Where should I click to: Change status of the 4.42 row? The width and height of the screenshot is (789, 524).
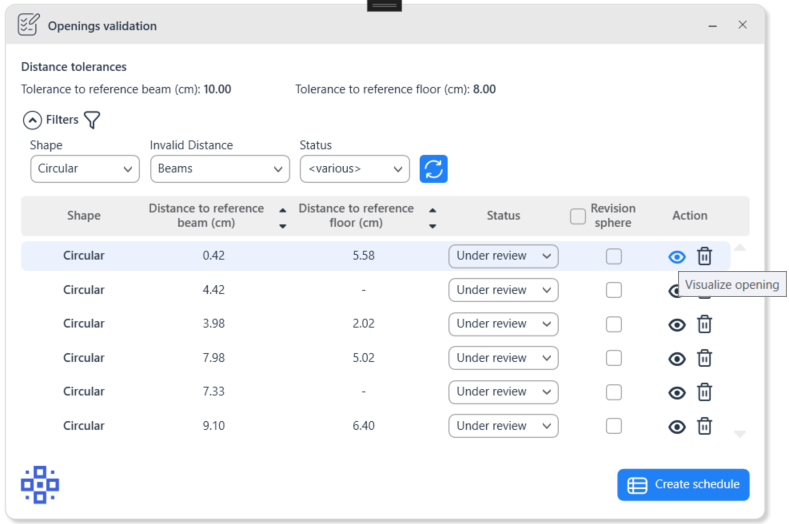pos(503,290)
